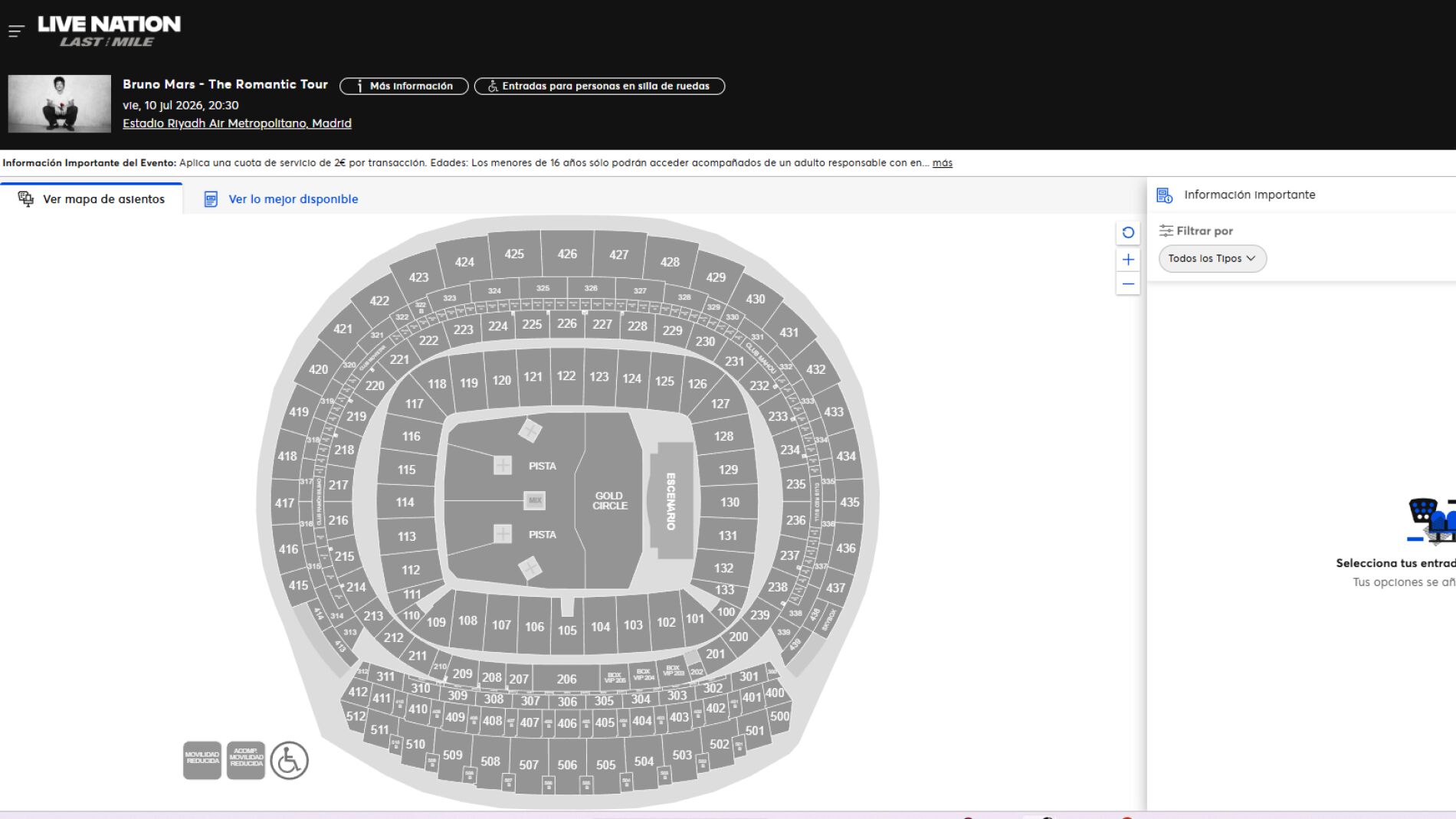Toggle the wheelchair accessibility symbol
This screenshot has width=1456, height=819.
click(289, 761)
